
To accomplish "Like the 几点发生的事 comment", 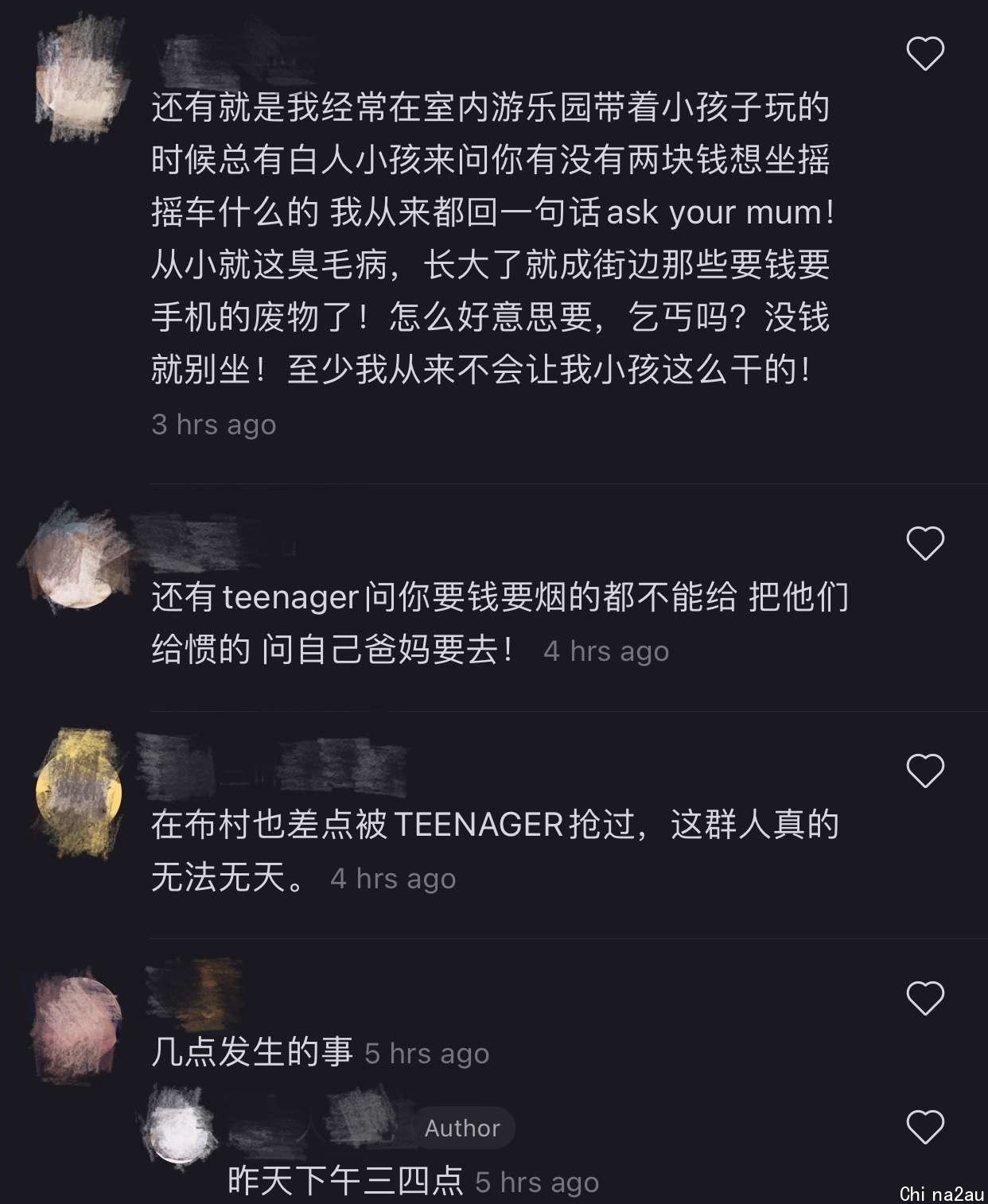I will pos(925,999).
